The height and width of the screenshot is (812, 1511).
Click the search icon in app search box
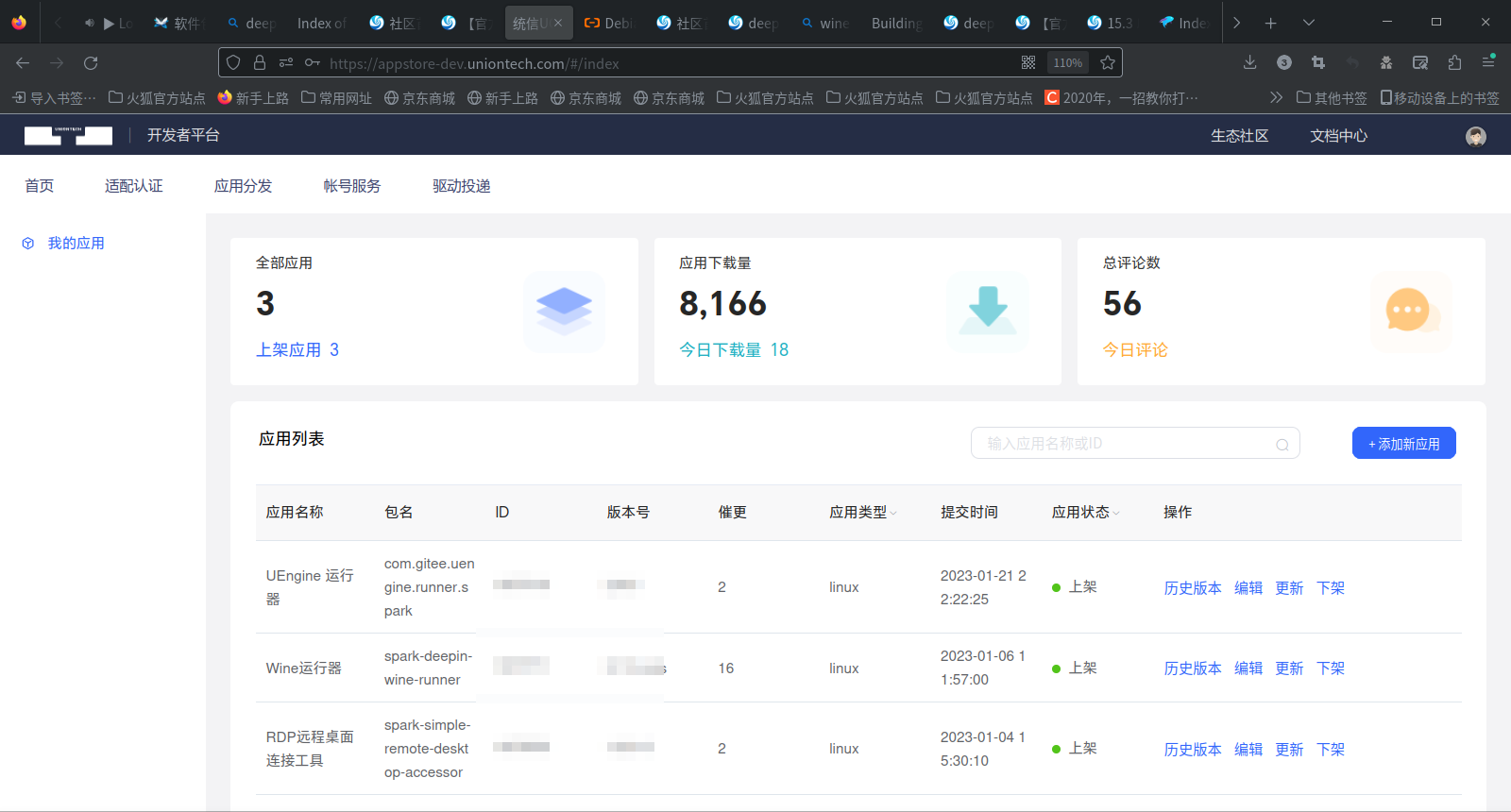[x=1282, y=445]
